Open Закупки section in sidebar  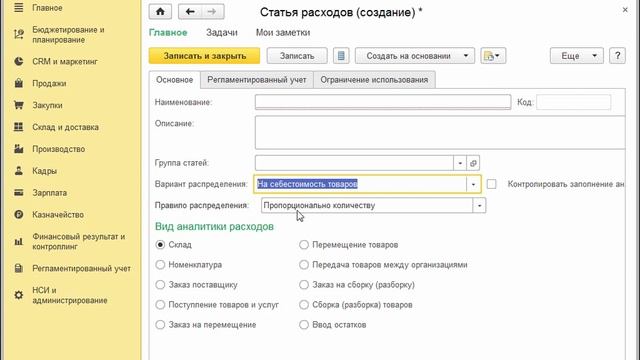point(47,105)
